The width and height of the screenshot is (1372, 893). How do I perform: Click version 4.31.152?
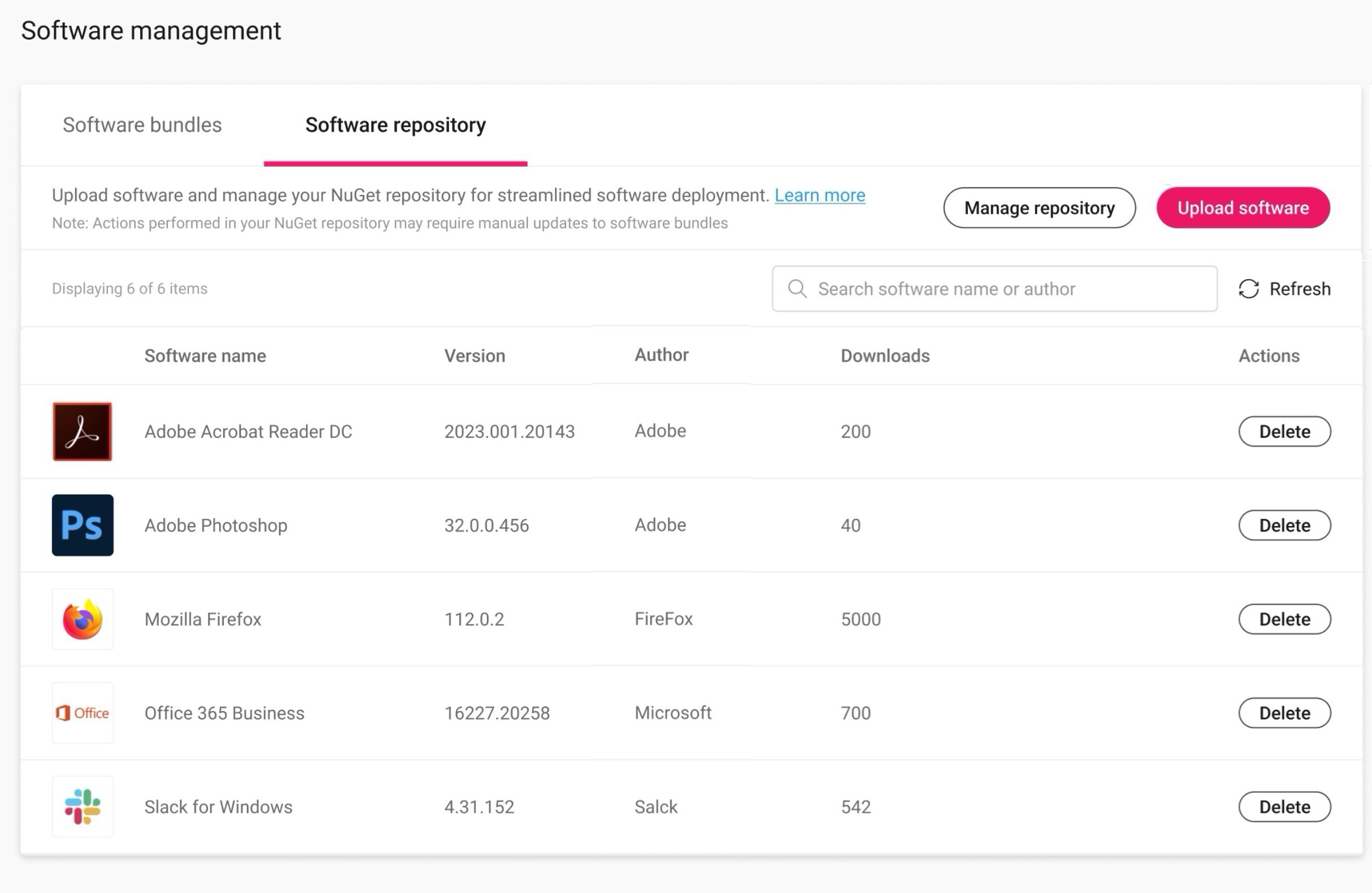pyautogui.click(x=479, y=807)
